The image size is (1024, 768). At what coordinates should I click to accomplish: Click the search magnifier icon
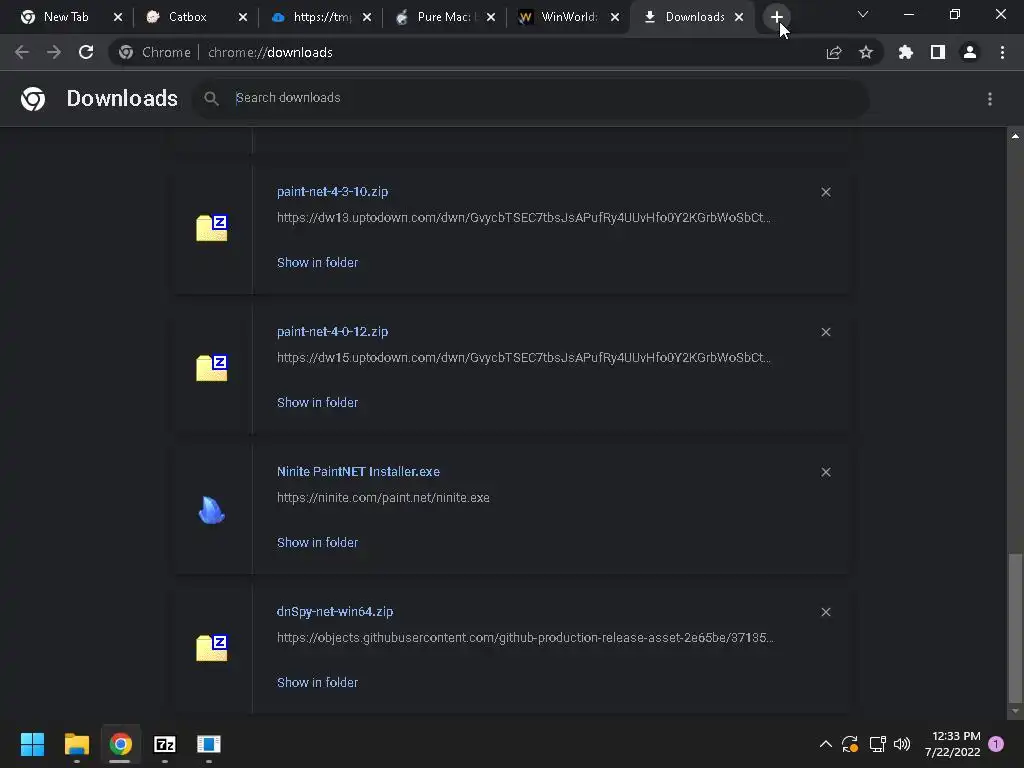tap(211, 99)
